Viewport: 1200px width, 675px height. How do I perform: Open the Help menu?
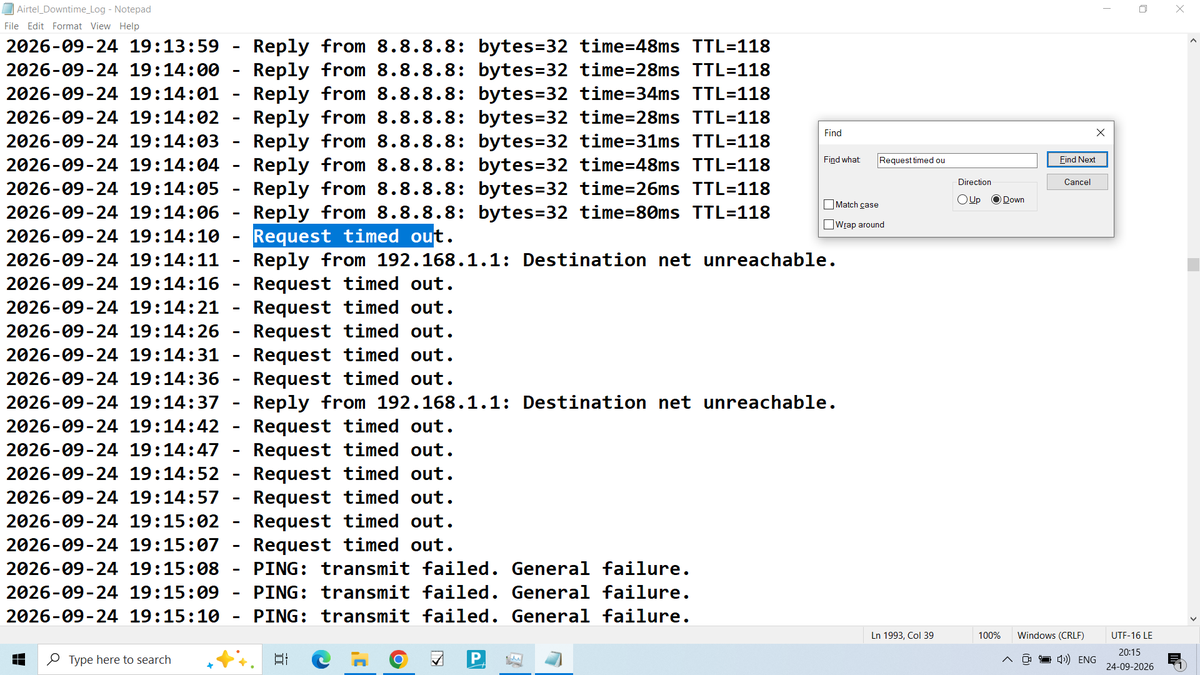coord(129,26)
